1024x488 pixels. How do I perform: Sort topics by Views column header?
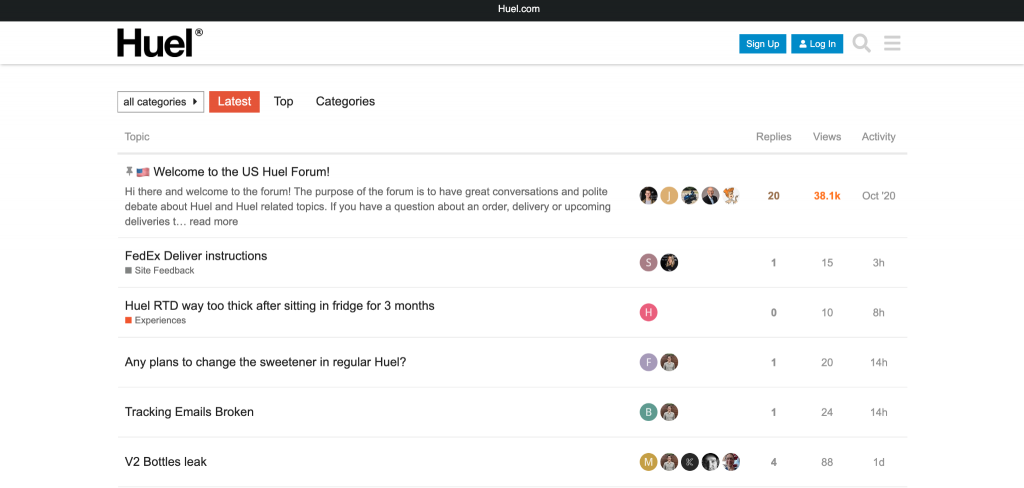pos(827,137)
